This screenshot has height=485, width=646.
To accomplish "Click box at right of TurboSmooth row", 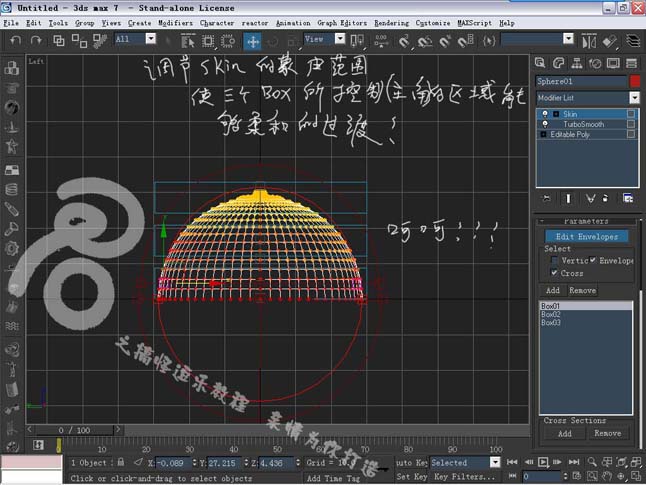I will (x=631, y=124).
